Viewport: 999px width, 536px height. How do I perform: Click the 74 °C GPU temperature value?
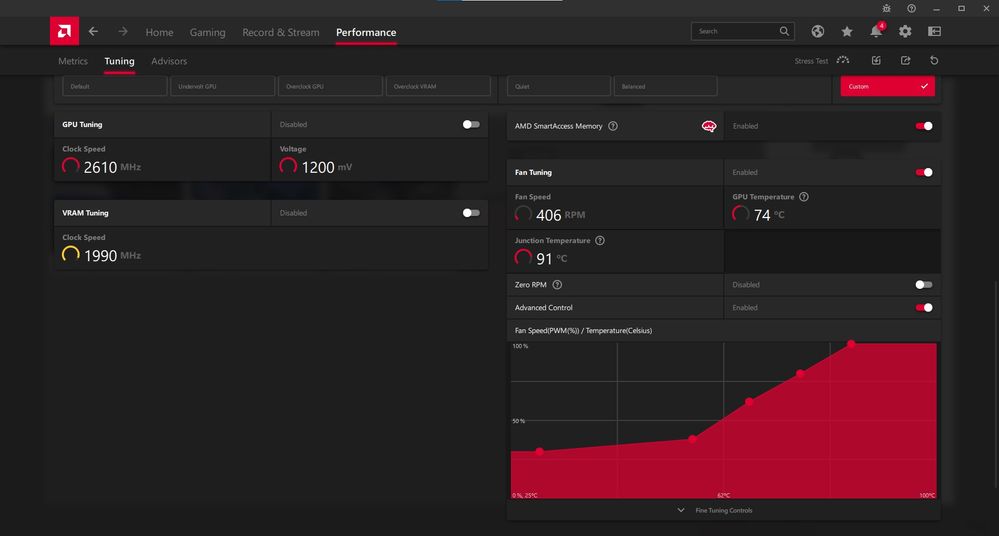(x=762, y=215)
